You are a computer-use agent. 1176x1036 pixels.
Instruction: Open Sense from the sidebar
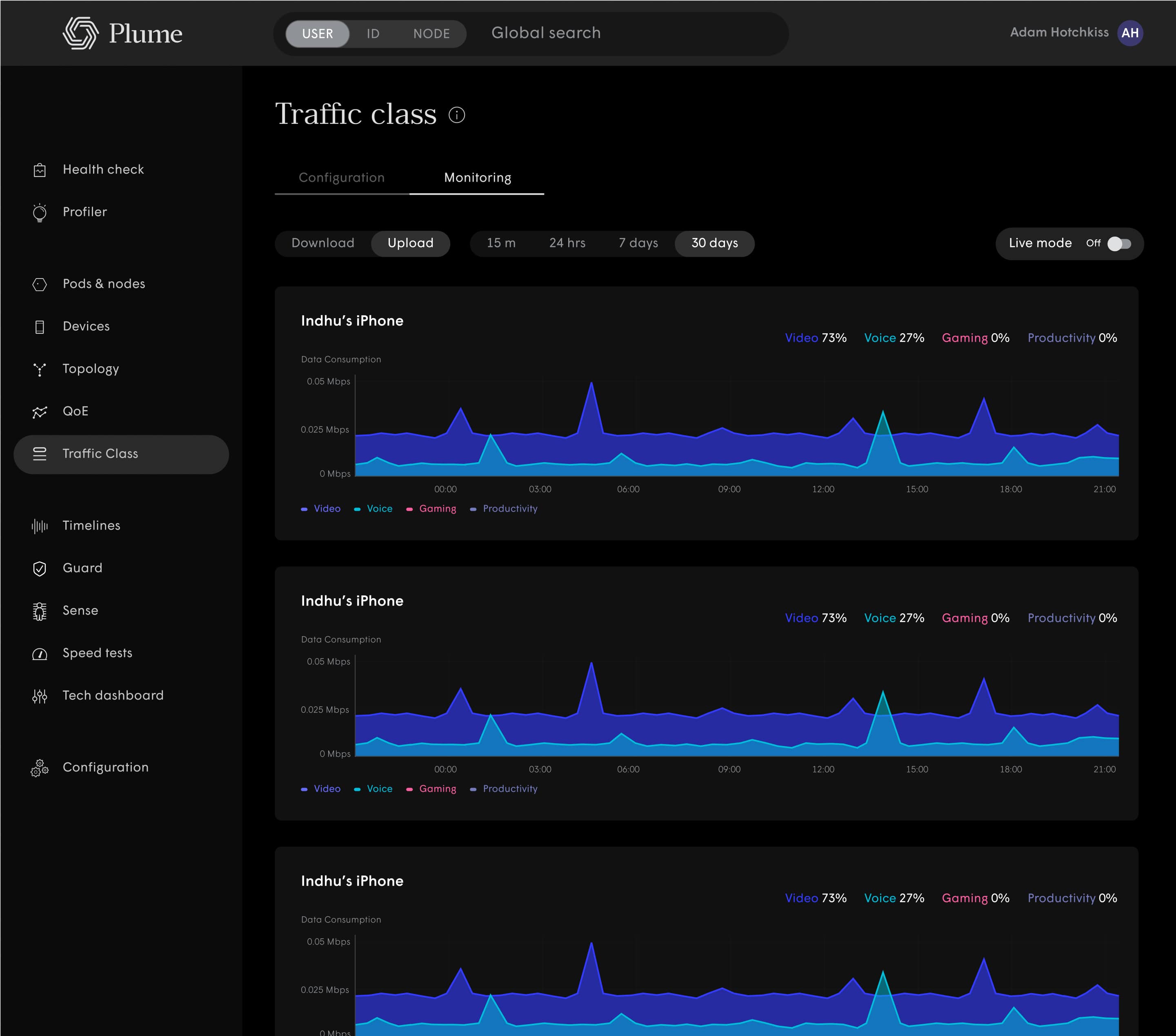(x=80, y=611)
